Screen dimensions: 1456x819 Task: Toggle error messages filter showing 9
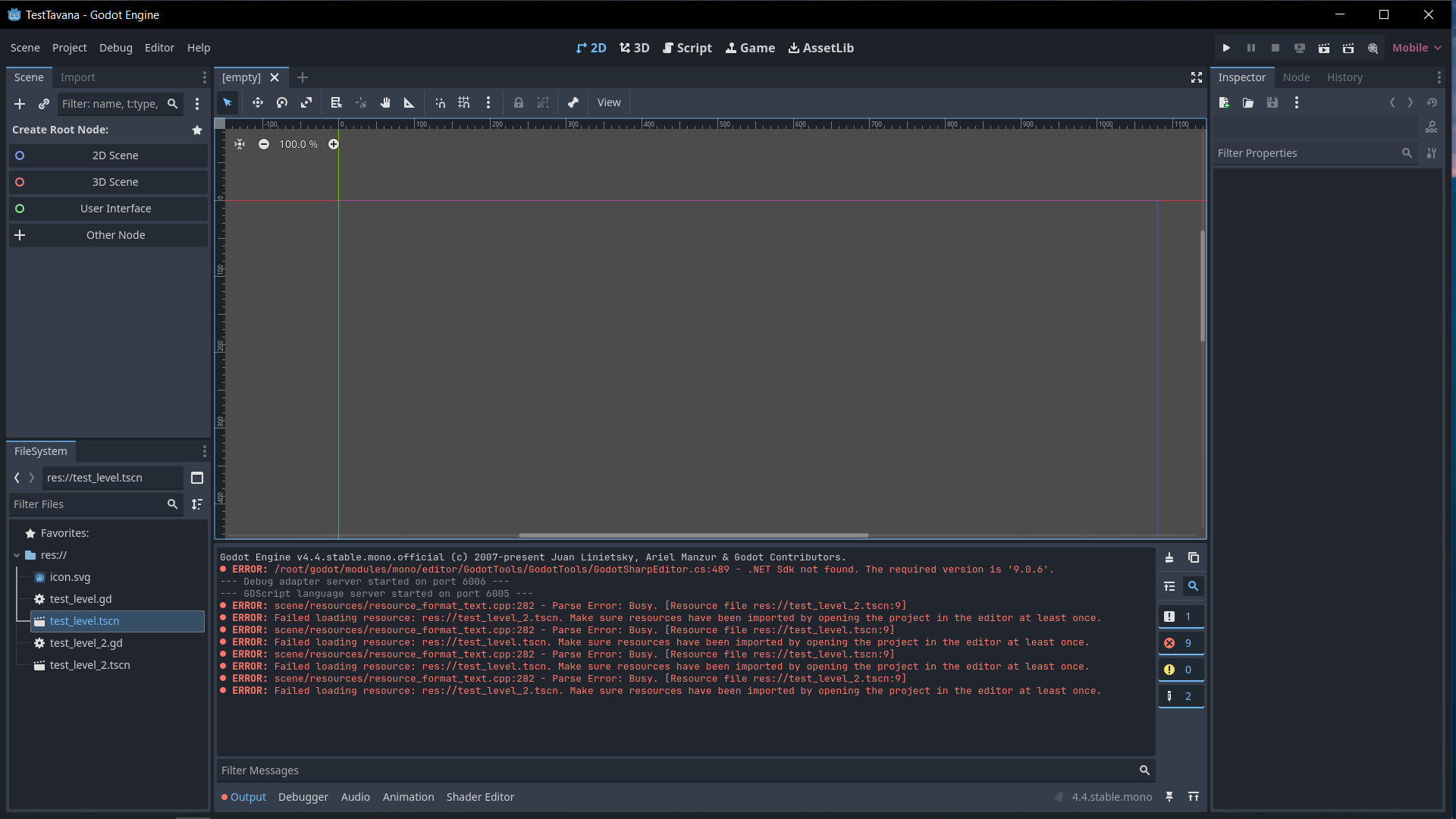1181,643
